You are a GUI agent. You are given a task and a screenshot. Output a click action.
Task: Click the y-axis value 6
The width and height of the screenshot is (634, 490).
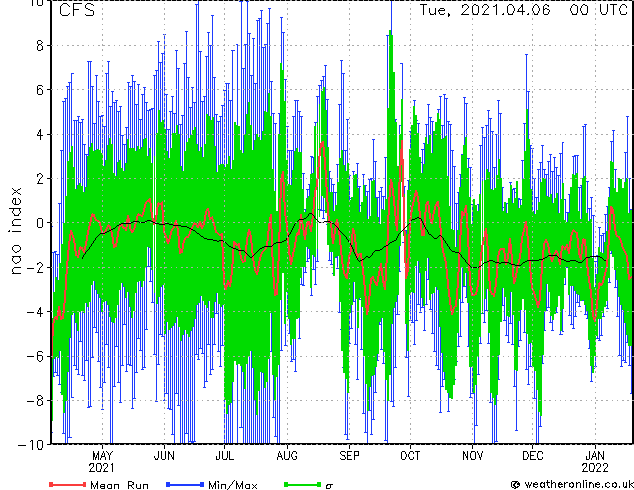[40, 90]
